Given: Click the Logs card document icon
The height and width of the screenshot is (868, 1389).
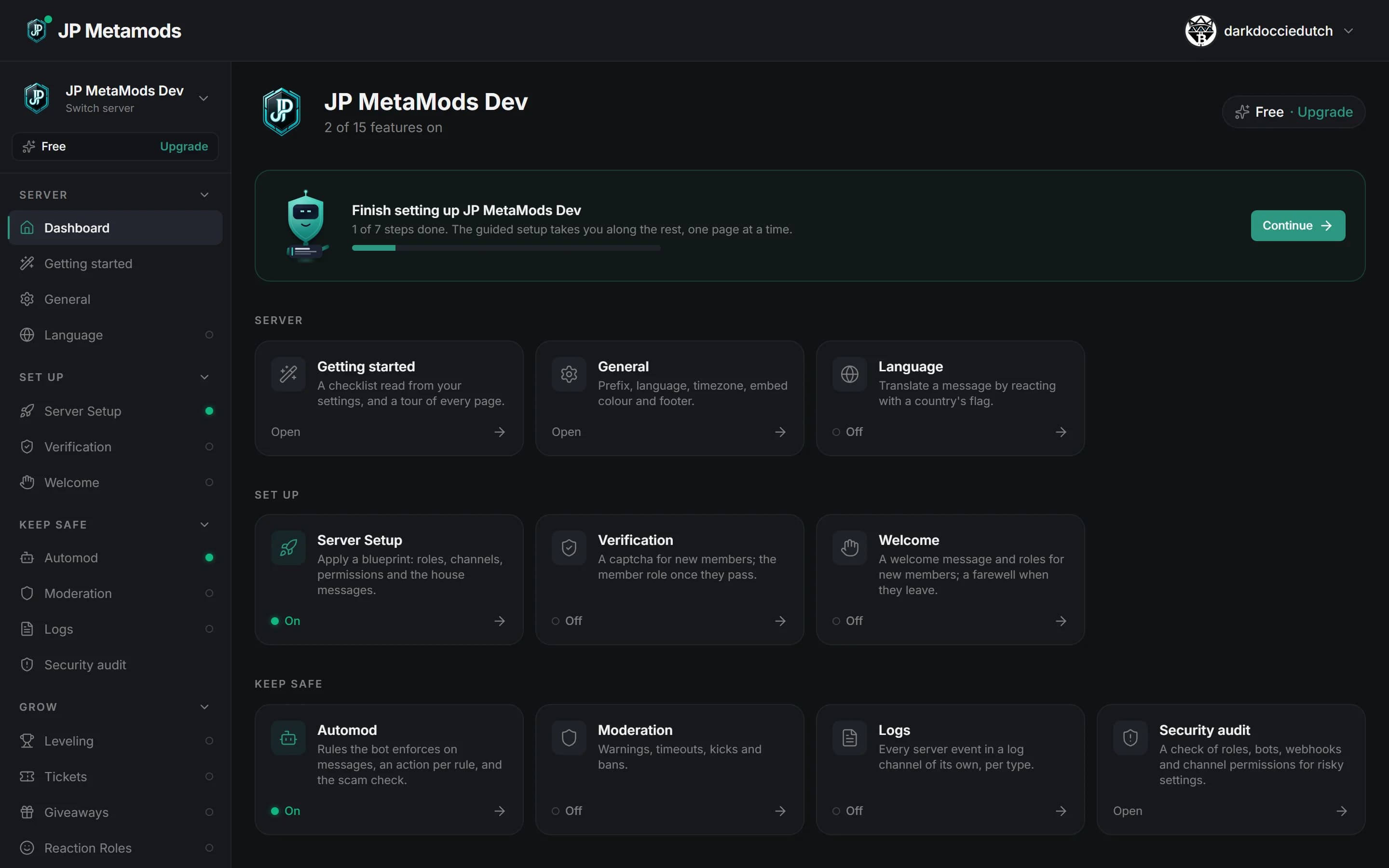Looking at the screenshot, I should pos(849,738).
